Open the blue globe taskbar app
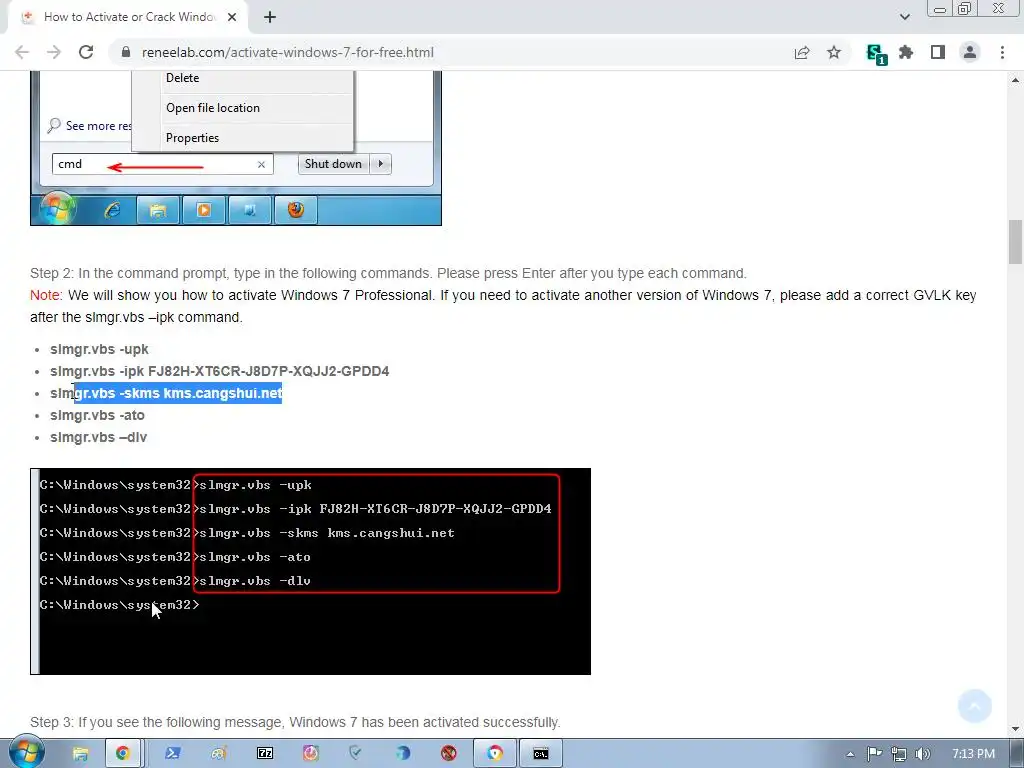Image resolution: width=1024 pixels, height=768 pixels. (402, 754)
